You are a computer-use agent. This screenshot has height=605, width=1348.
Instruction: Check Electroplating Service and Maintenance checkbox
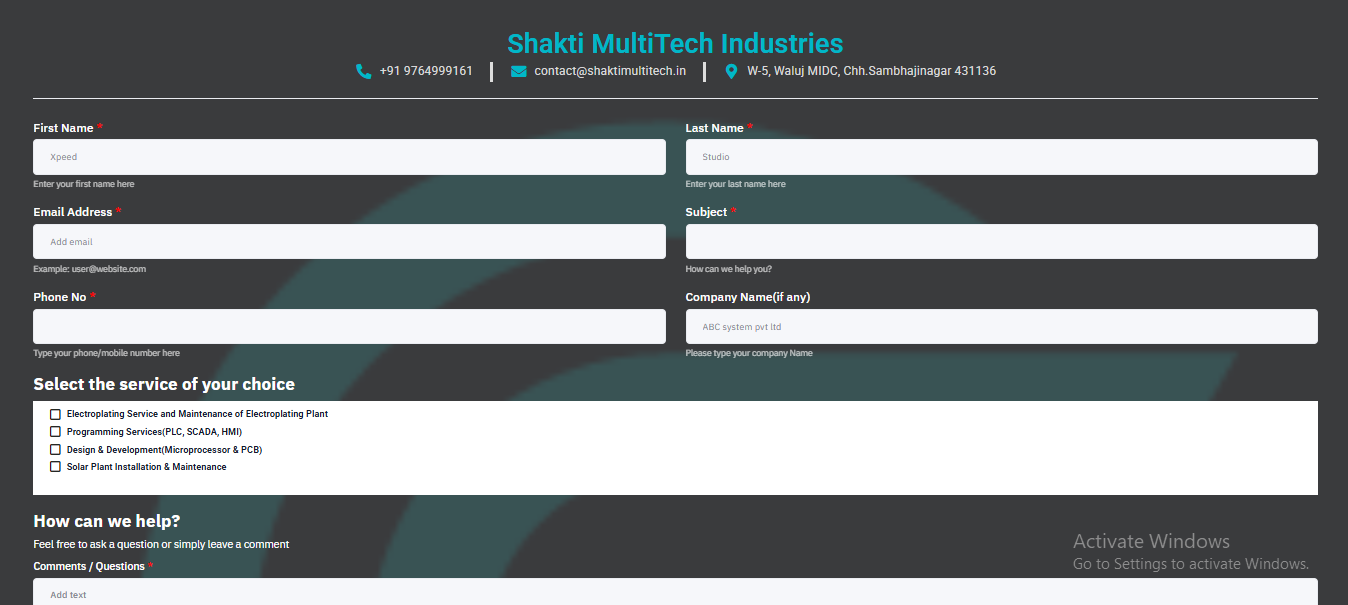pyautogui.click(x=56, y=414)
